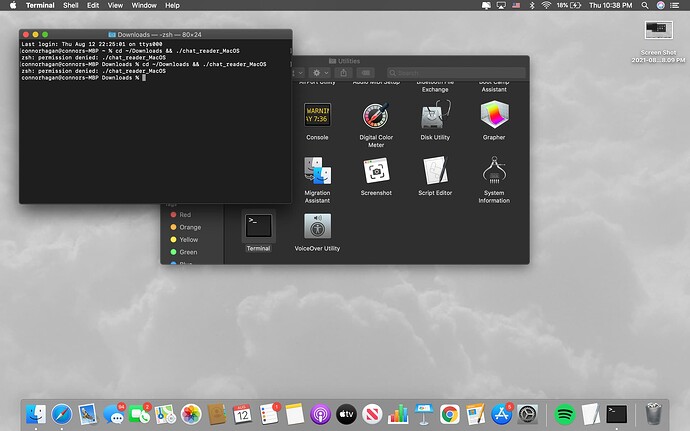Viewport: 690px width, 431px height.
Task: Open Messages in the Dock
Action: pos(114,414)
